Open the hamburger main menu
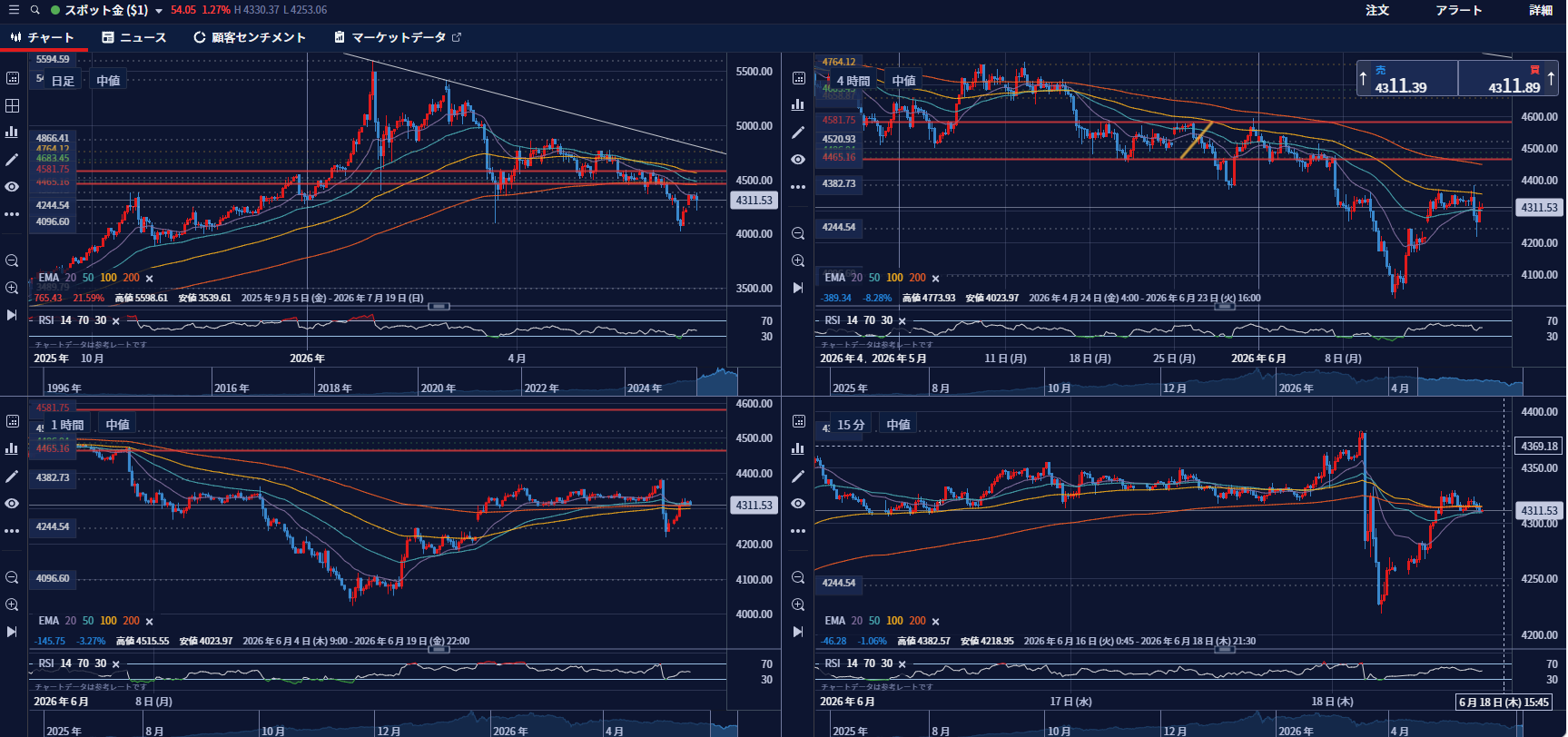1568x737 pixels. (x=13, y=10)
